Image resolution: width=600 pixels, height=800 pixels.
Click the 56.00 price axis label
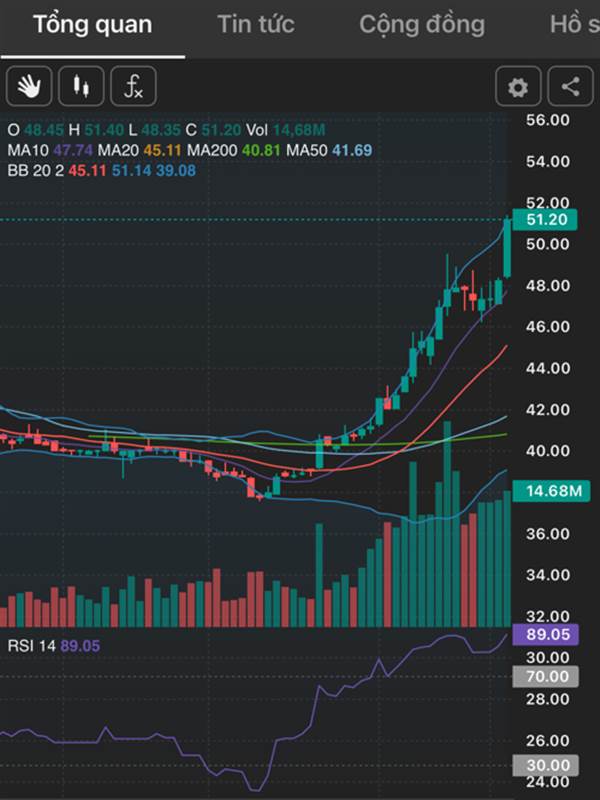click(x=547, y=120)
